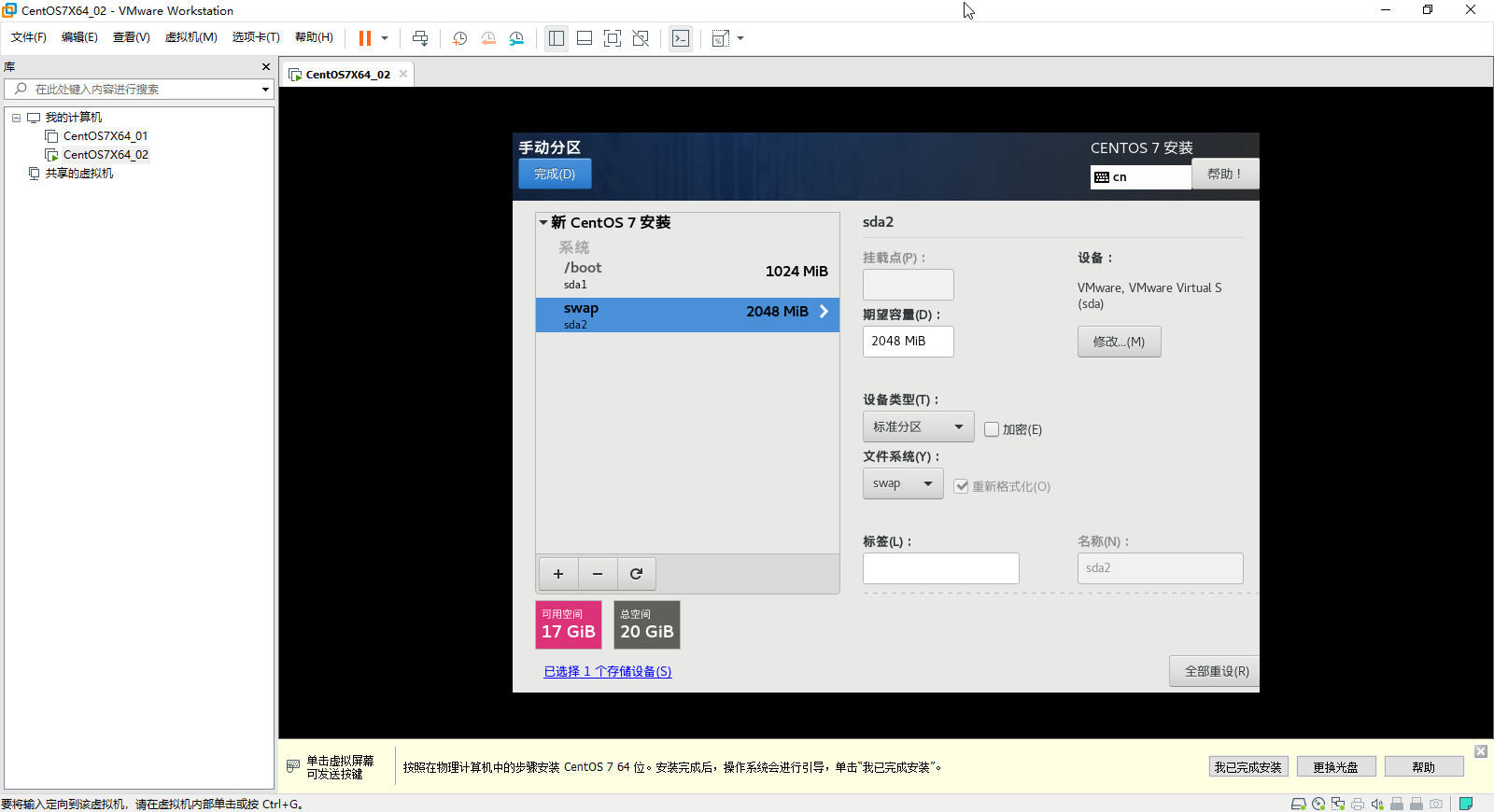Switch to Unity mode
This screenshot has height=812, width=1494.
(641, 38)
